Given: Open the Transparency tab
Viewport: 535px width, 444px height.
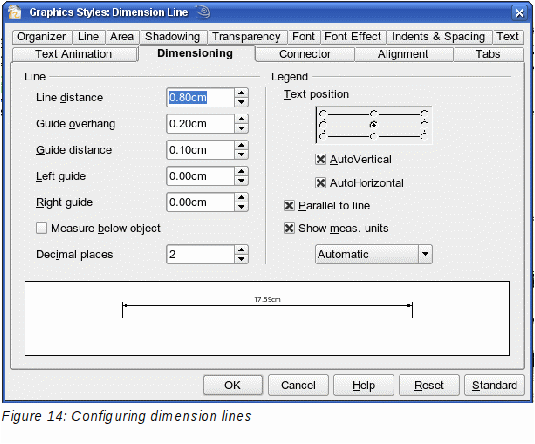Looking at the screenshot, I should click(x=247, y=37).
